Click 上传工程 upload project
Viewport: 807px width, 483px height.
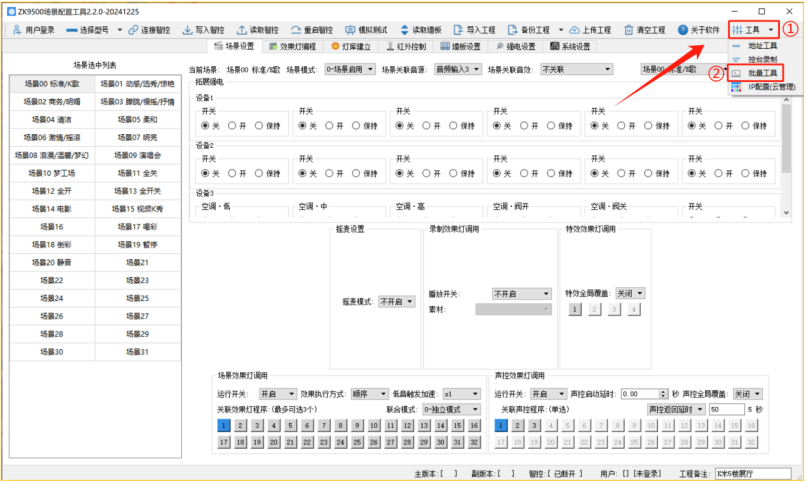point(590,30)
